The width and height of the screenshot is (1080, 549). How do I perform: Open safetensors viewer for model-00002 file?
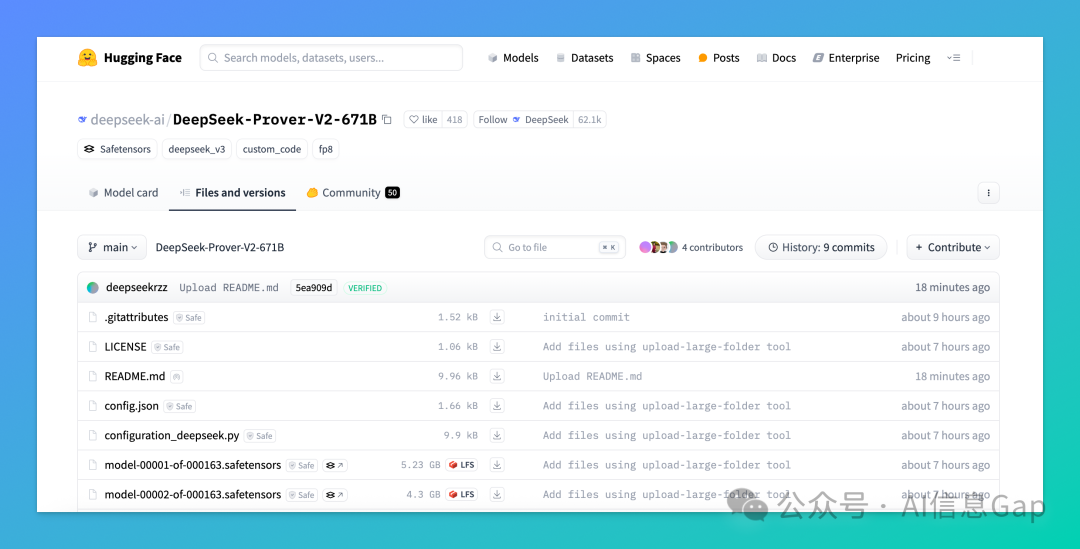click(x=335, y=495)
